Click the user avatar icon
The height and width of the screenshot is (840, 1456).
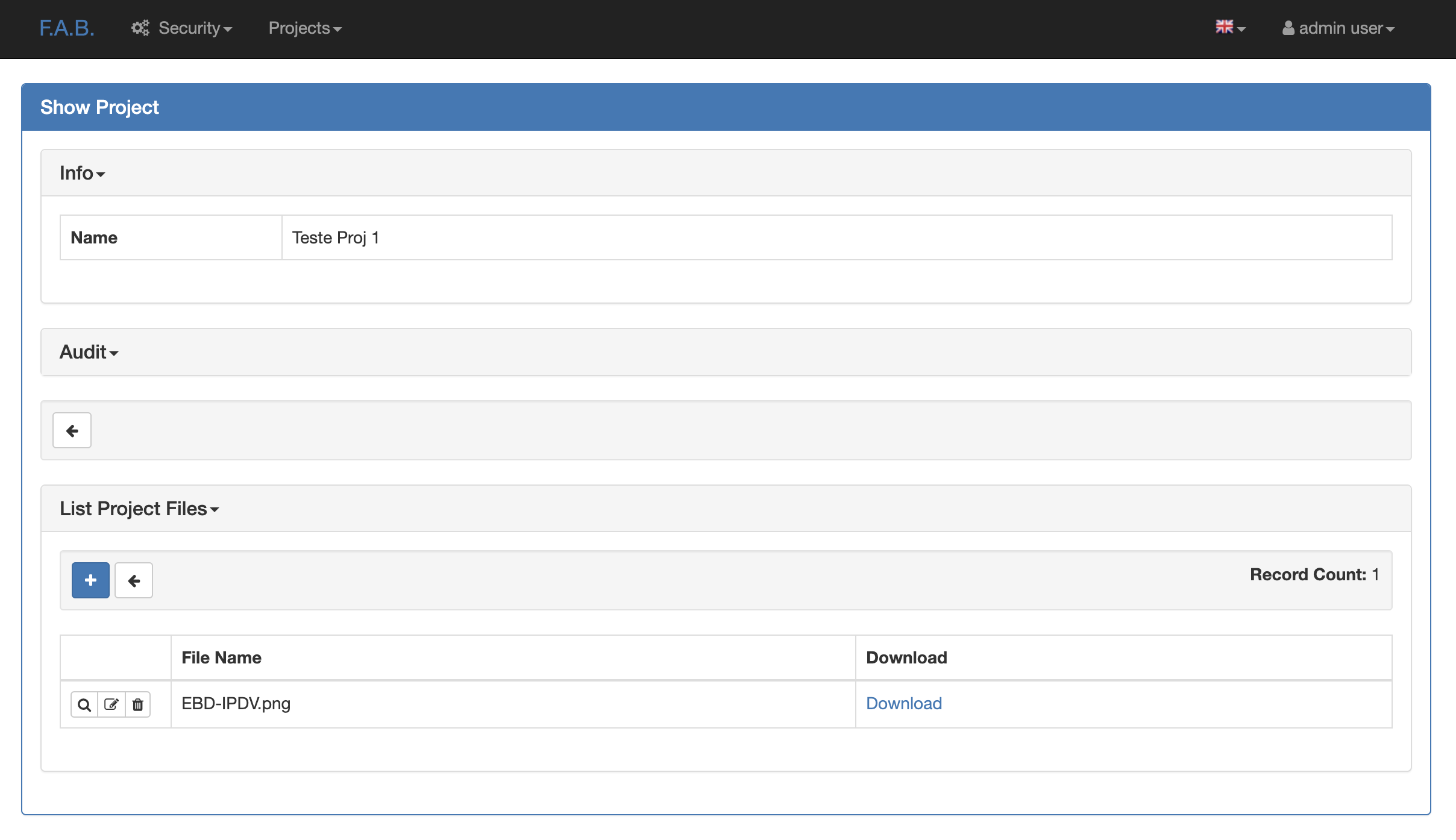pyautogui.click(x=1288, y=27)
